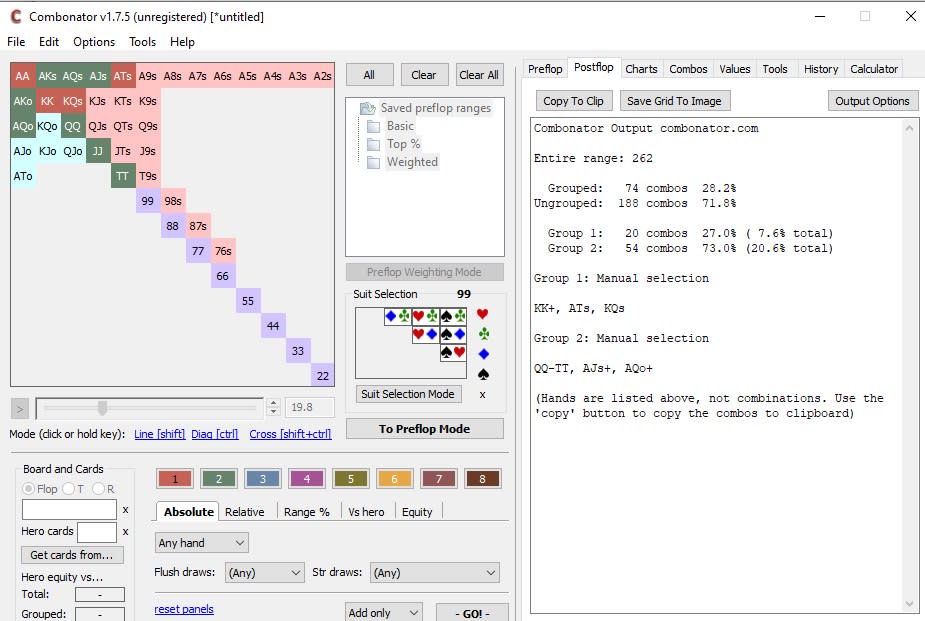Toggle heart-diamond suit combo cell
The height and width of the screenshot is (621, 925).
425,334
